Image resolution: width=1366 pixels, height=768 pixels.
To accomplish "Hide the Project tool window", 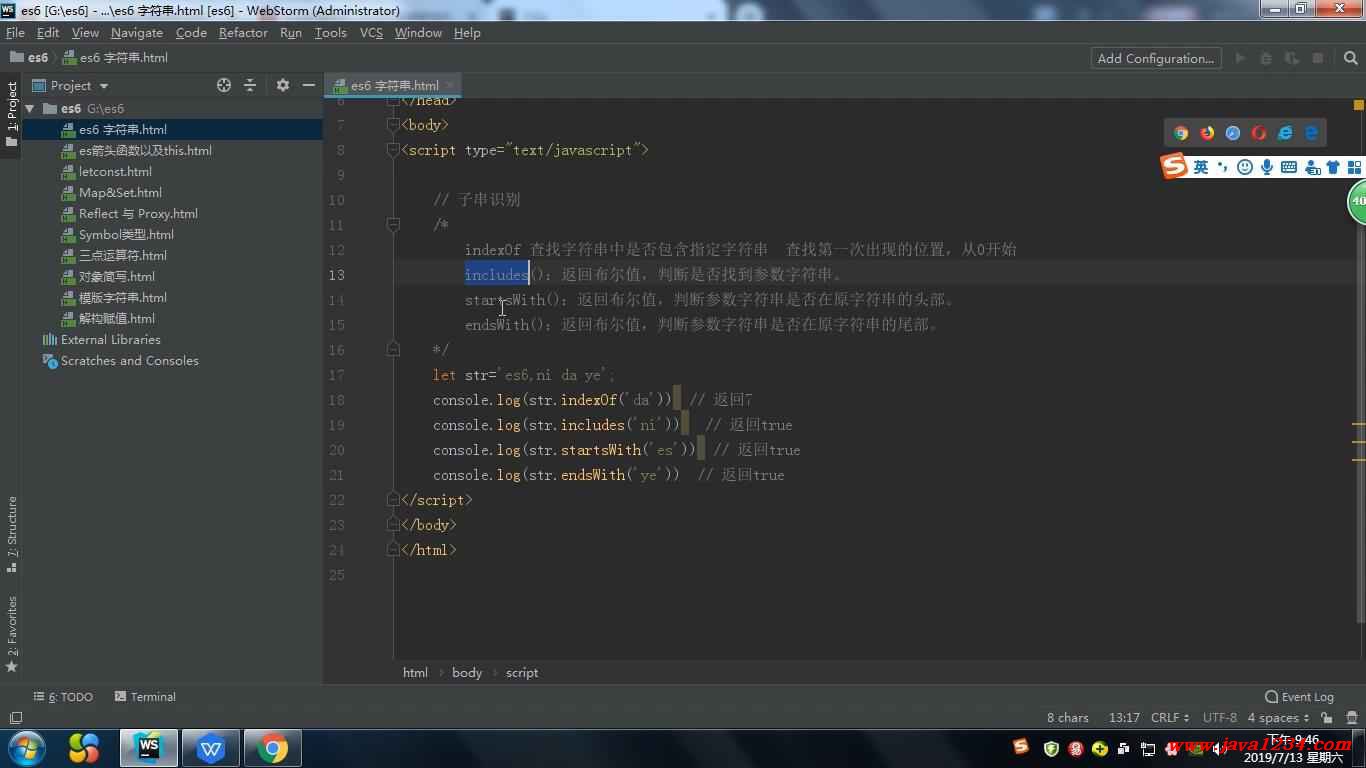I will click(309, 85).
